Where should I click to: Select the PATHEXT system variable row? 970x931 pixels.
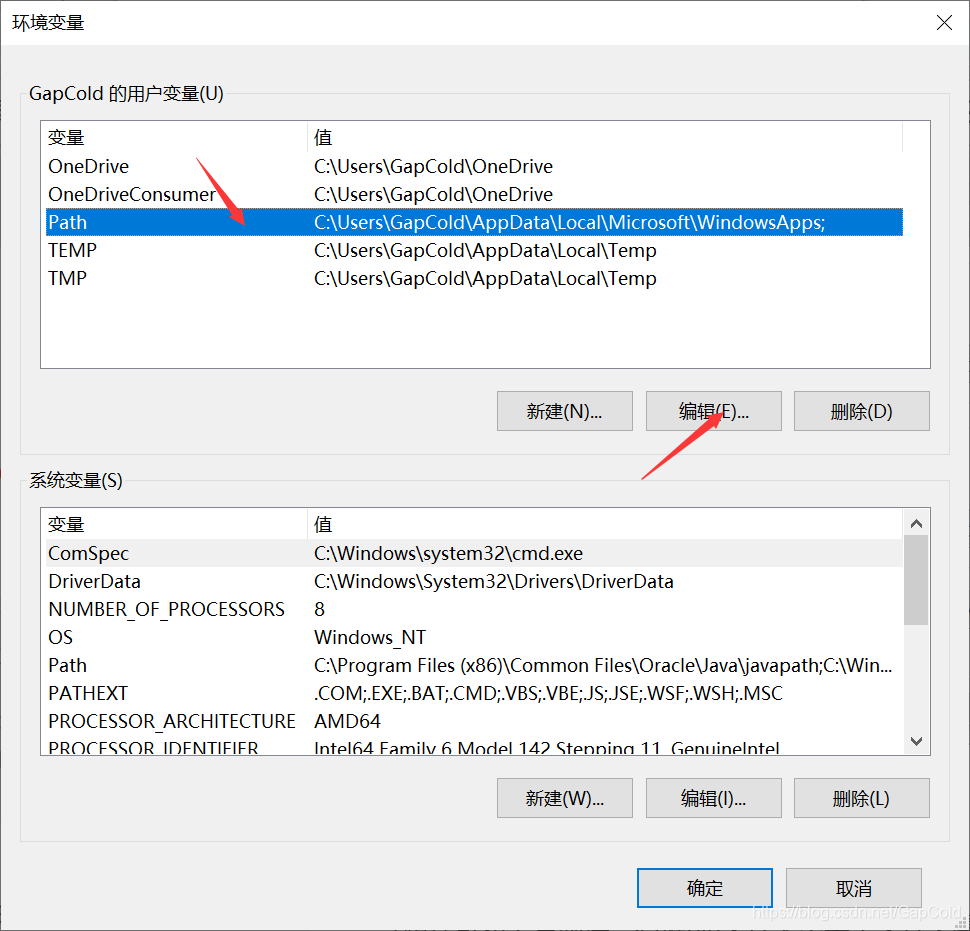tap(474, 693)
